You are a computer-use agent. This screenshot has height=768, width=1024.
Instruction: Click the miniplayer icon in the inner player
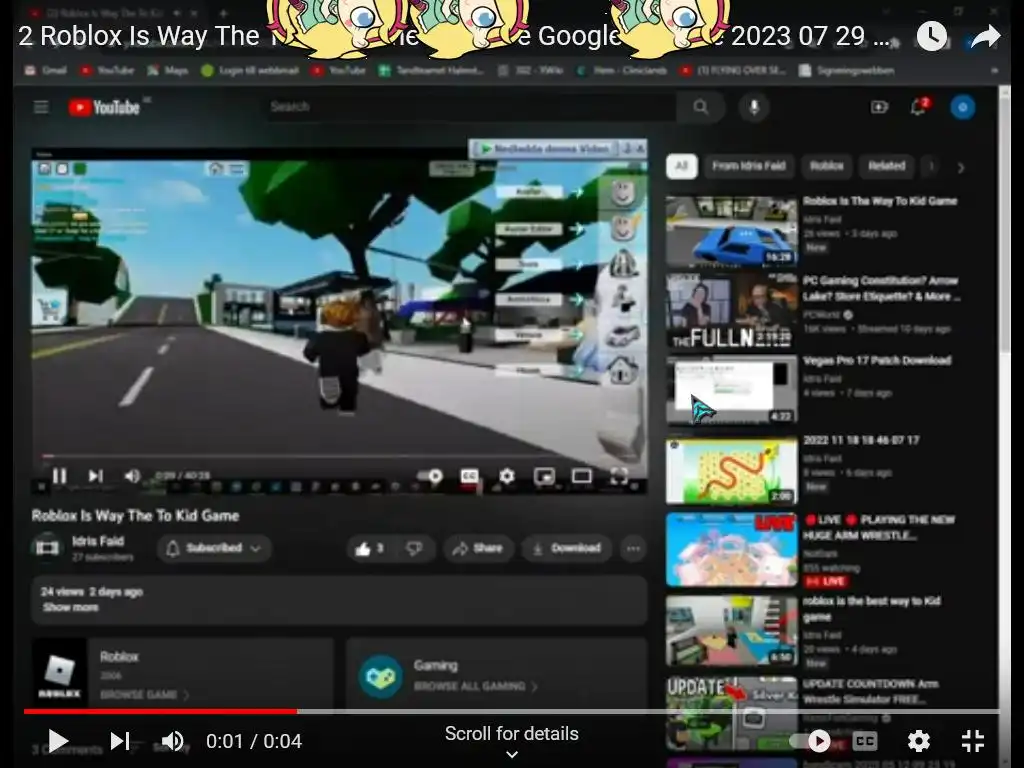(544, 476)
